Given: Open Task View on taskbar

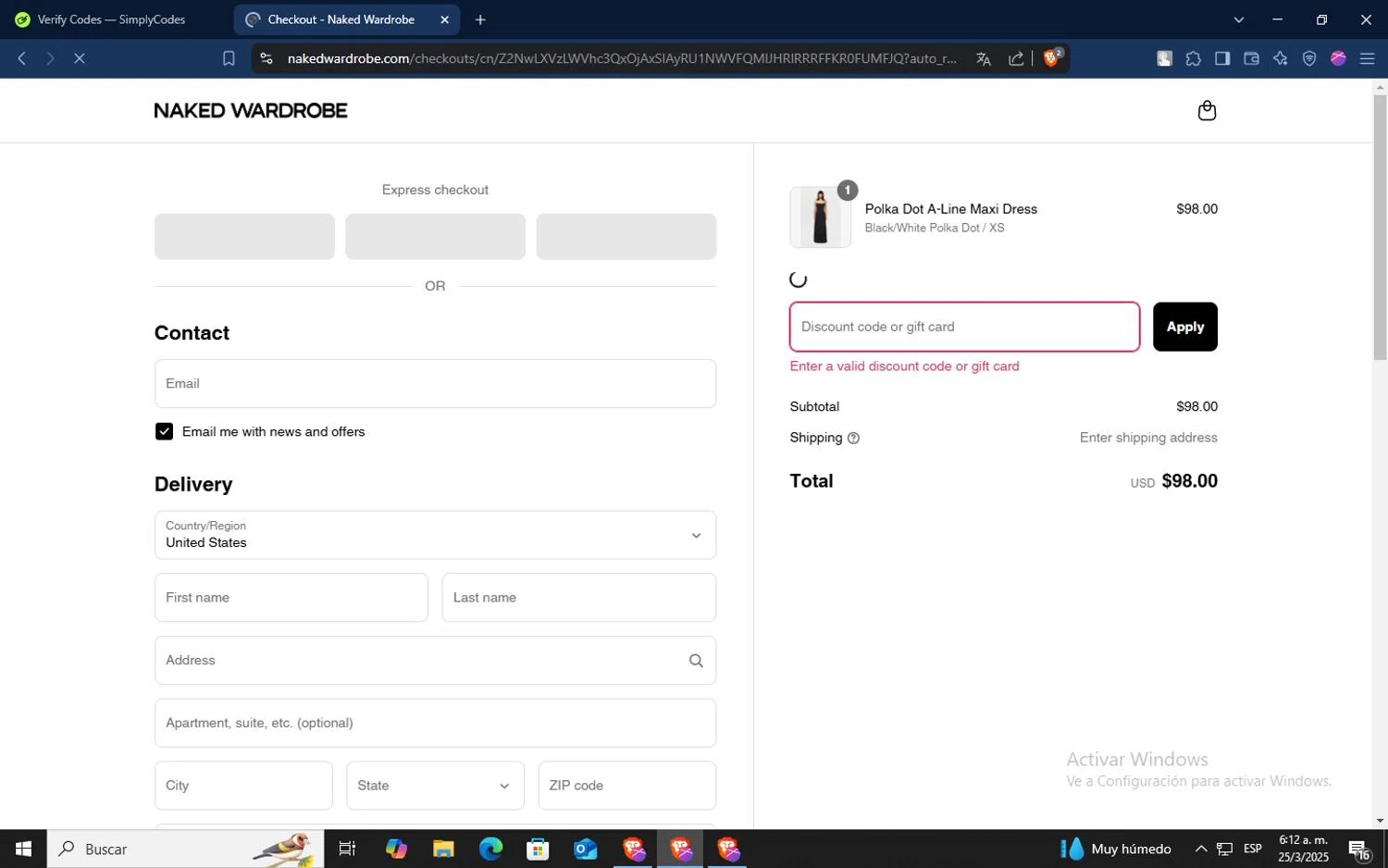Looking at the screenshot, I should point(347,849).
